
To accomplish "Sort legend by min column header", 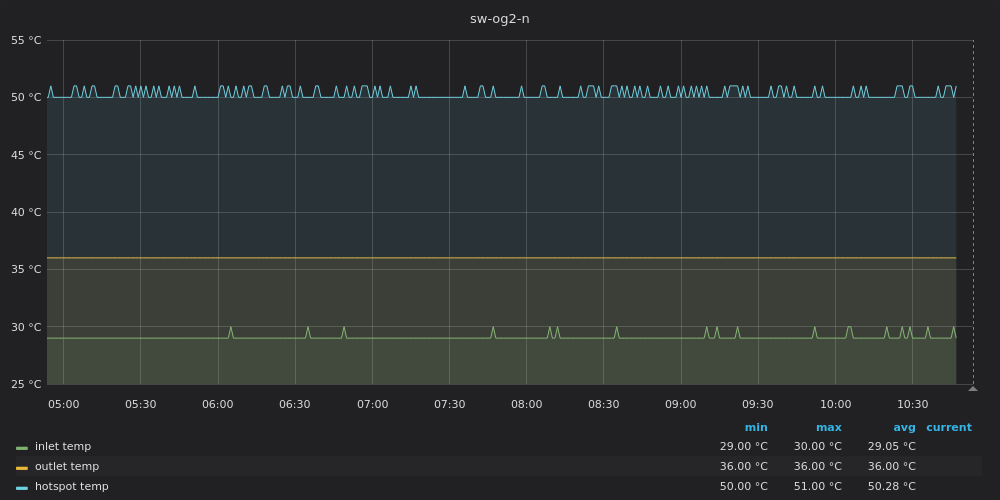I will pyautogui.click(x=756, y=427).
